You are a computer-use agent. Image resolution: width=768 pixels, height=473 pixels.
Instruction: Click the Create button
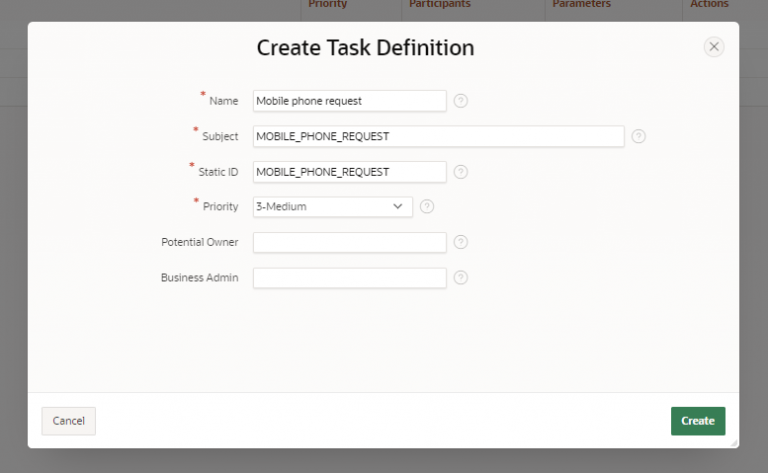[698, 421]
